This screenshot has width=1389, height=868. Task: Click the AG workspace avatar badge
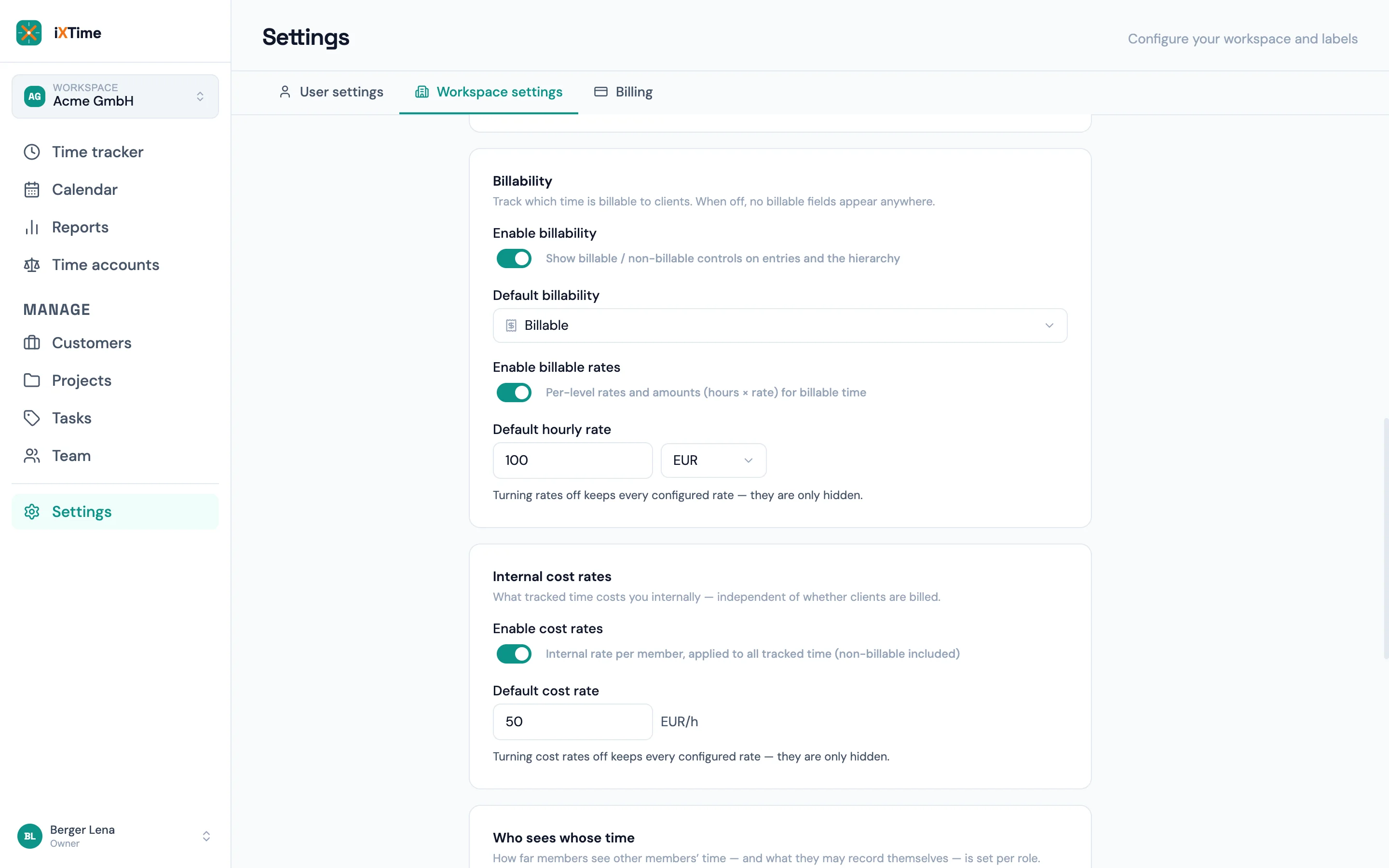34,96
